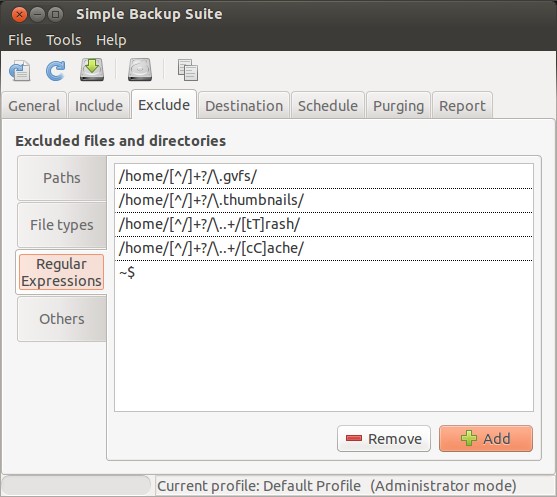557x497 pixels.
Task: Click the save configuration toolbar icon
Action: [20, 70]
